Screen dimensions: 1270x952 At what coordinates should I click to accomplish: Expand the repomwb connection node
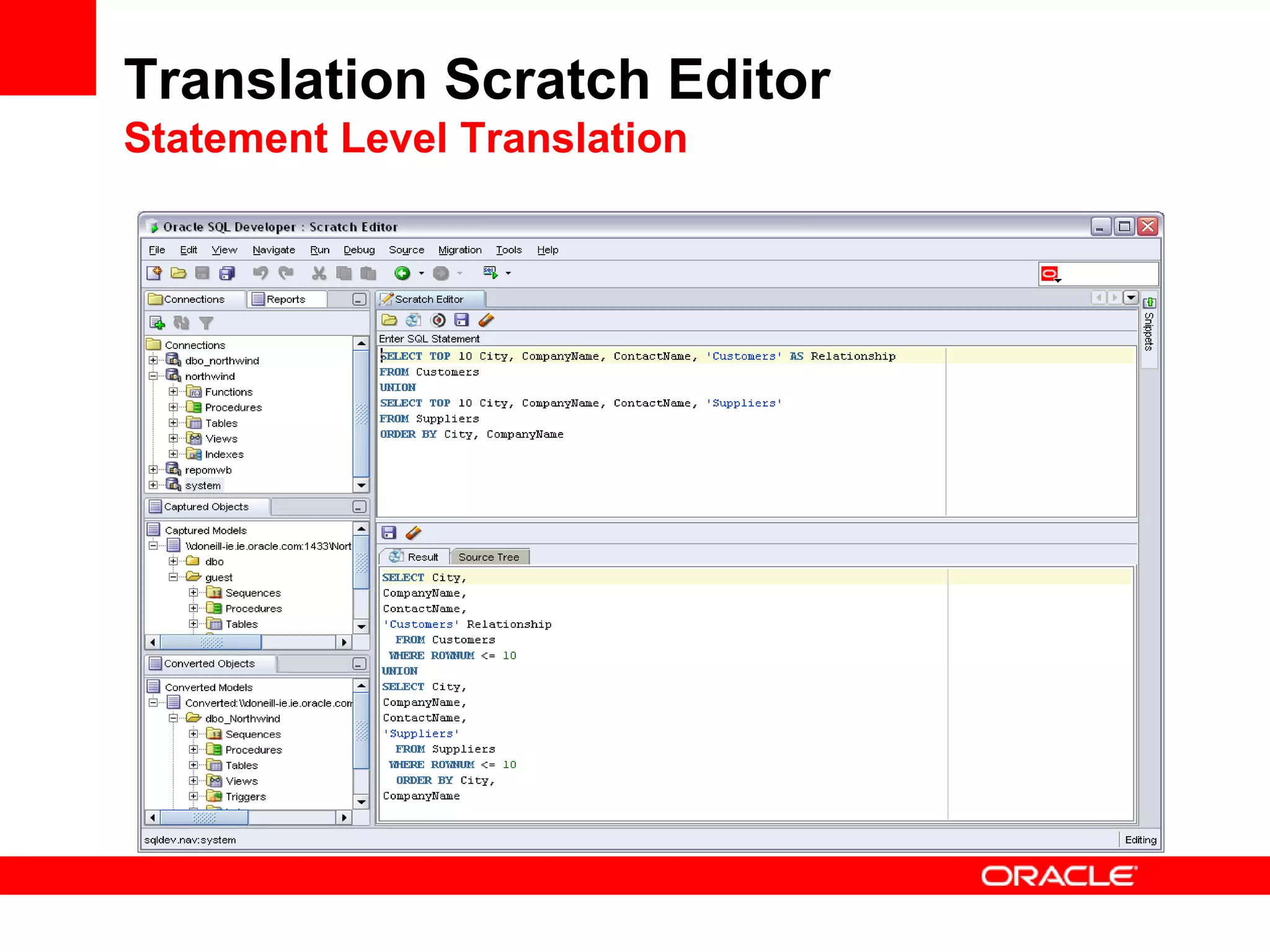click(153, 469)
